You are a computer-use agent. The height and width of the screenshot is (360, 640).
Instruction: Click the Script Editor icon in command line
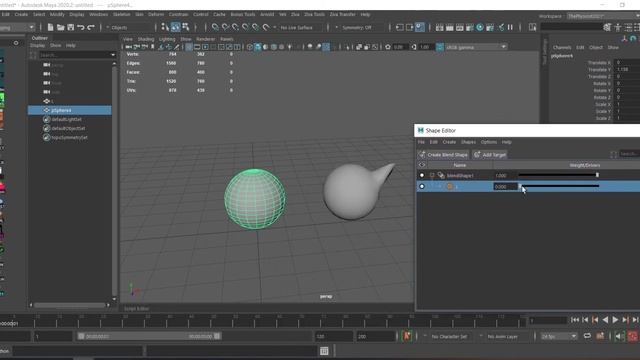[324, 351]
